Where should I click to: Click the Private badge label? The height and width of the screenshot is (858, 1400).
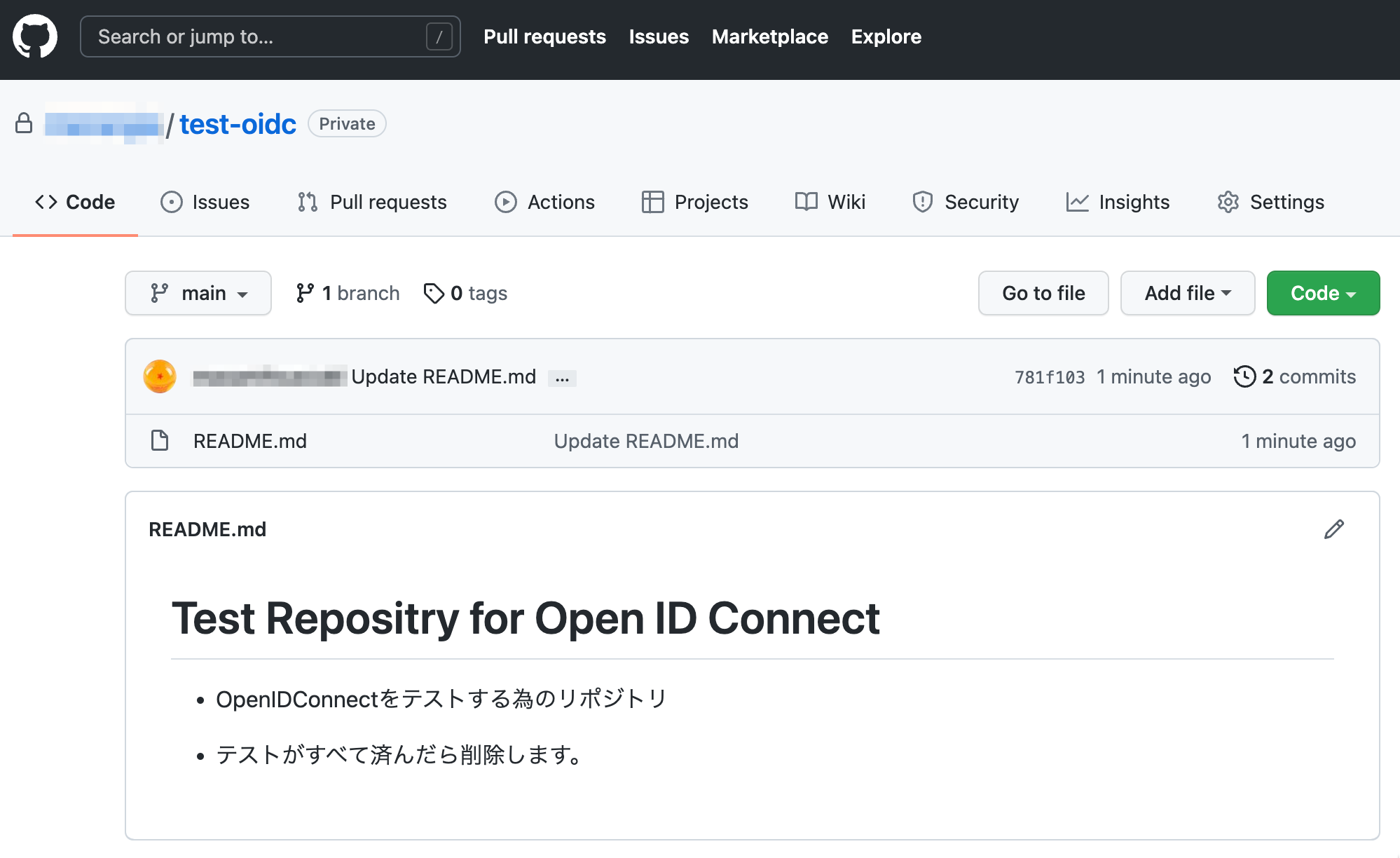[347, 123]
